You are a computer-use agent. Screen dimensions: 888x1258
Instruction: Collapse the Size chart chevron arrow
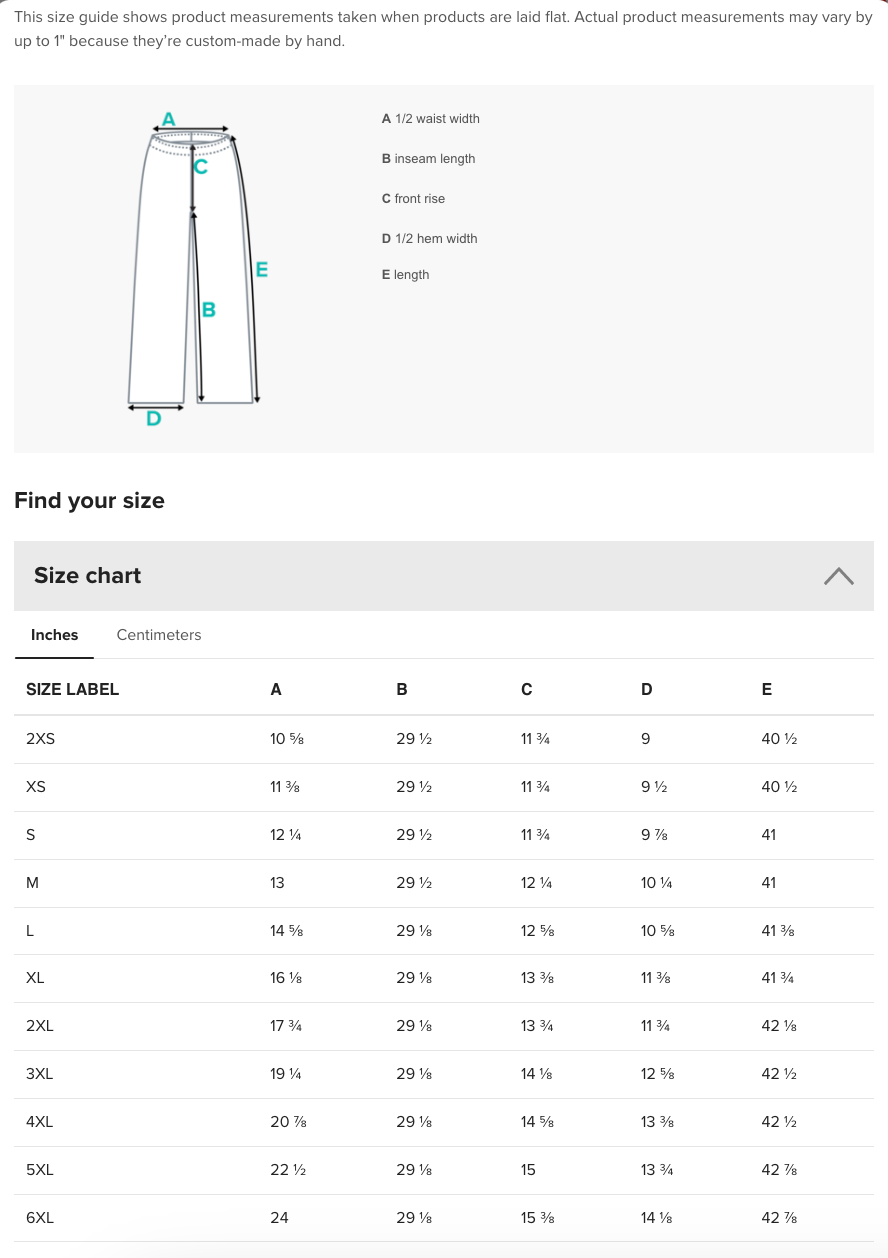838,576
